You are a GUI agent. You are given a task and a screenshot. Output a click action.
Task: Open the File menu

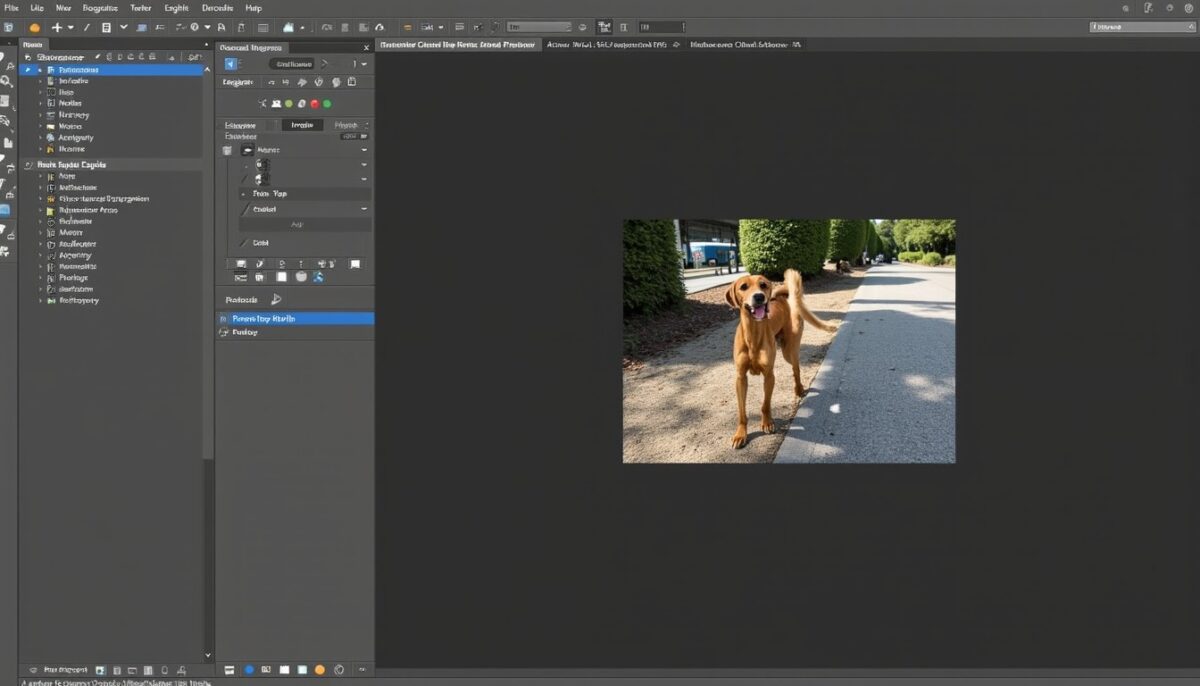(x=11, y=7)
